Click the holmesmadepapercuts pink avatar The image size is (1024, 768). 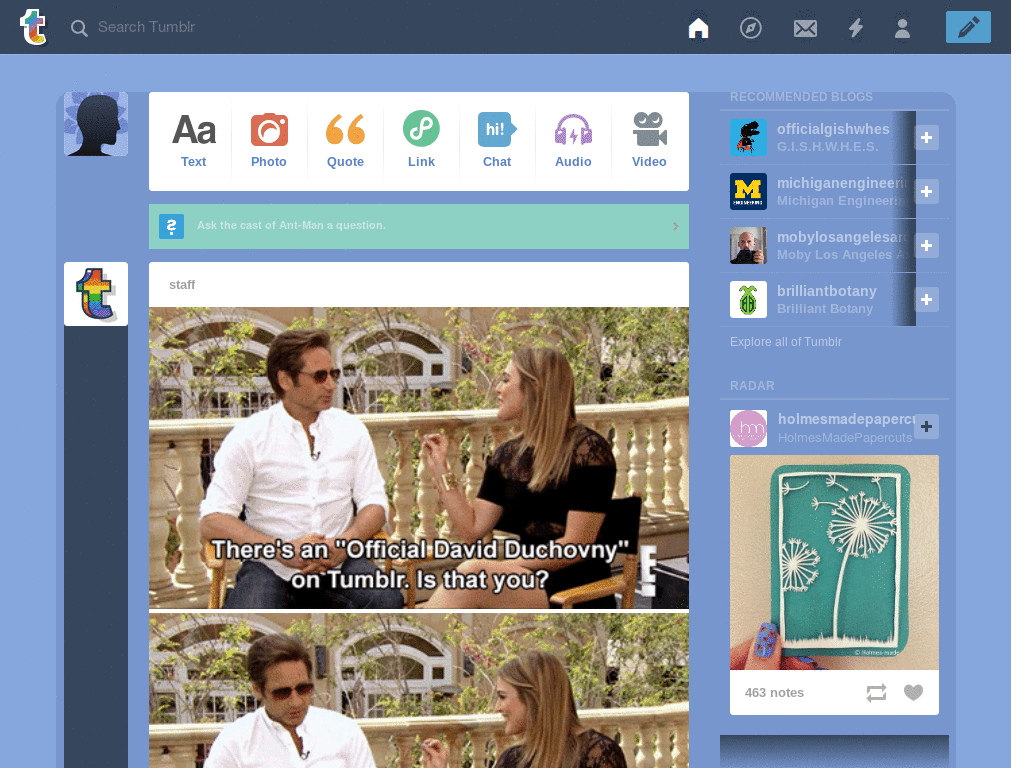pos(748,428)
